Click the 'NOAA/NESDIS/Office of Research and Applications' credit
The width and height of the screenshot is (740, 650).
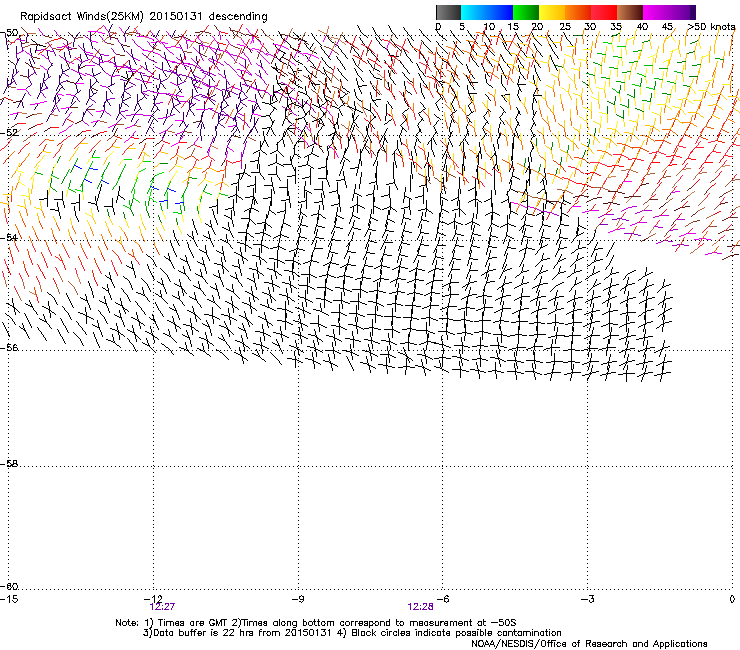pyautogui.click(x=589, y=644)
